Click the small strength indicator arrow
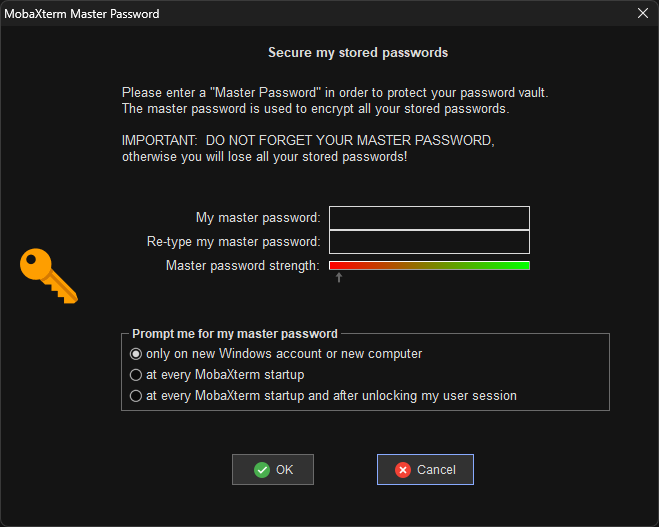659x527 pixels. click(339, 277)
